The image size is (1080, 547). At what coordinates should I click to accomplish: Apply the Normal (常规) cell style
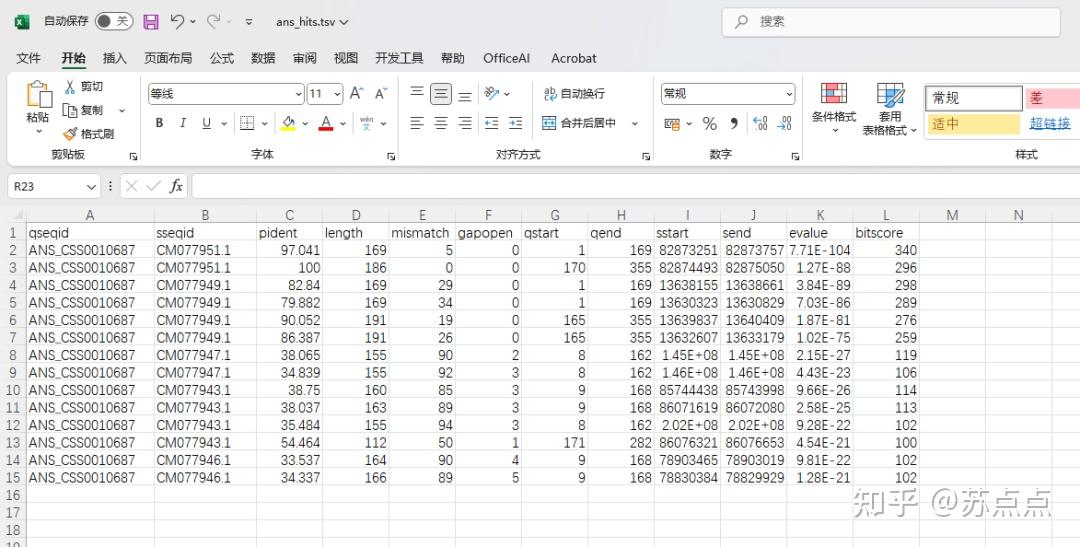point(973,98)
